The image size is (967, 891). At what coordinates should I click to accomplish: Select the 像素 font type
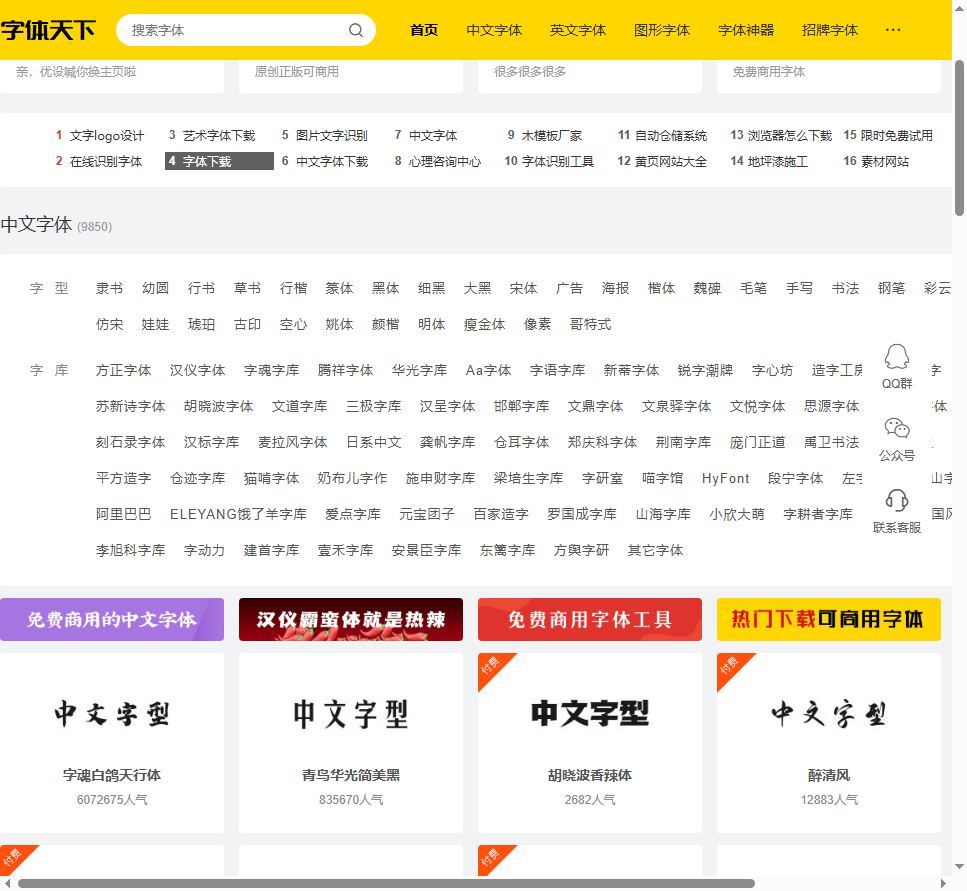[537, 324]
